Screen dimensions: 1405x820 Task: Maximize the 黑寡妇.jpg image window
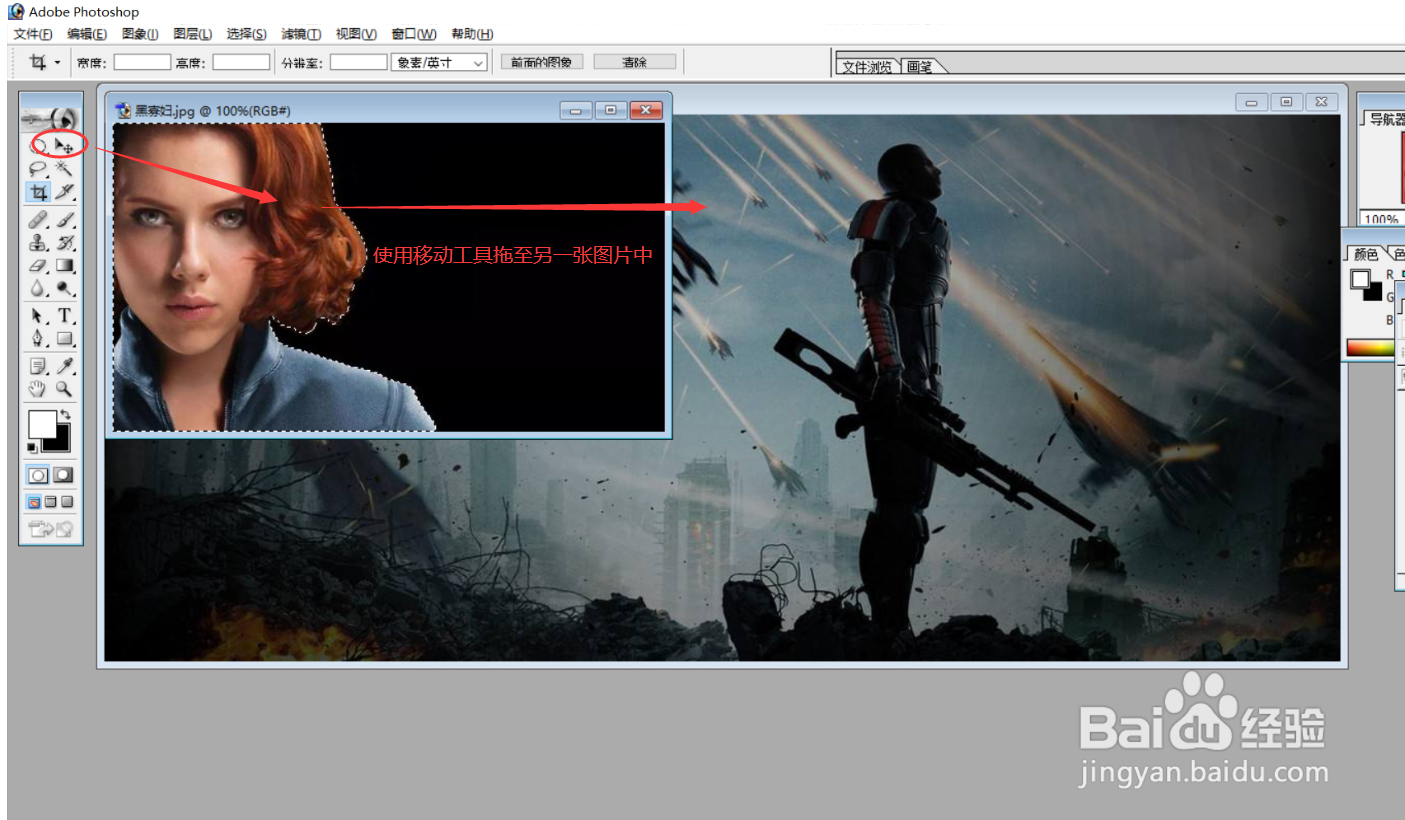point(611,110)
